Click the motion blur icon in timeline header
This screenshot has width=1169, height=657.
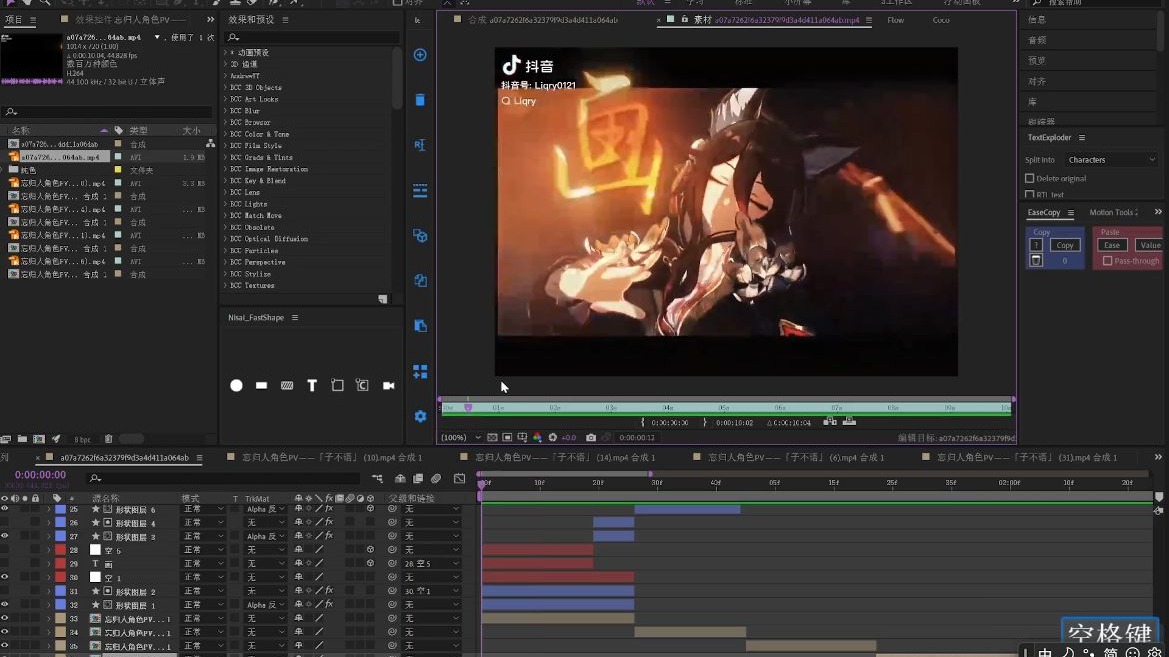point(436,479)
